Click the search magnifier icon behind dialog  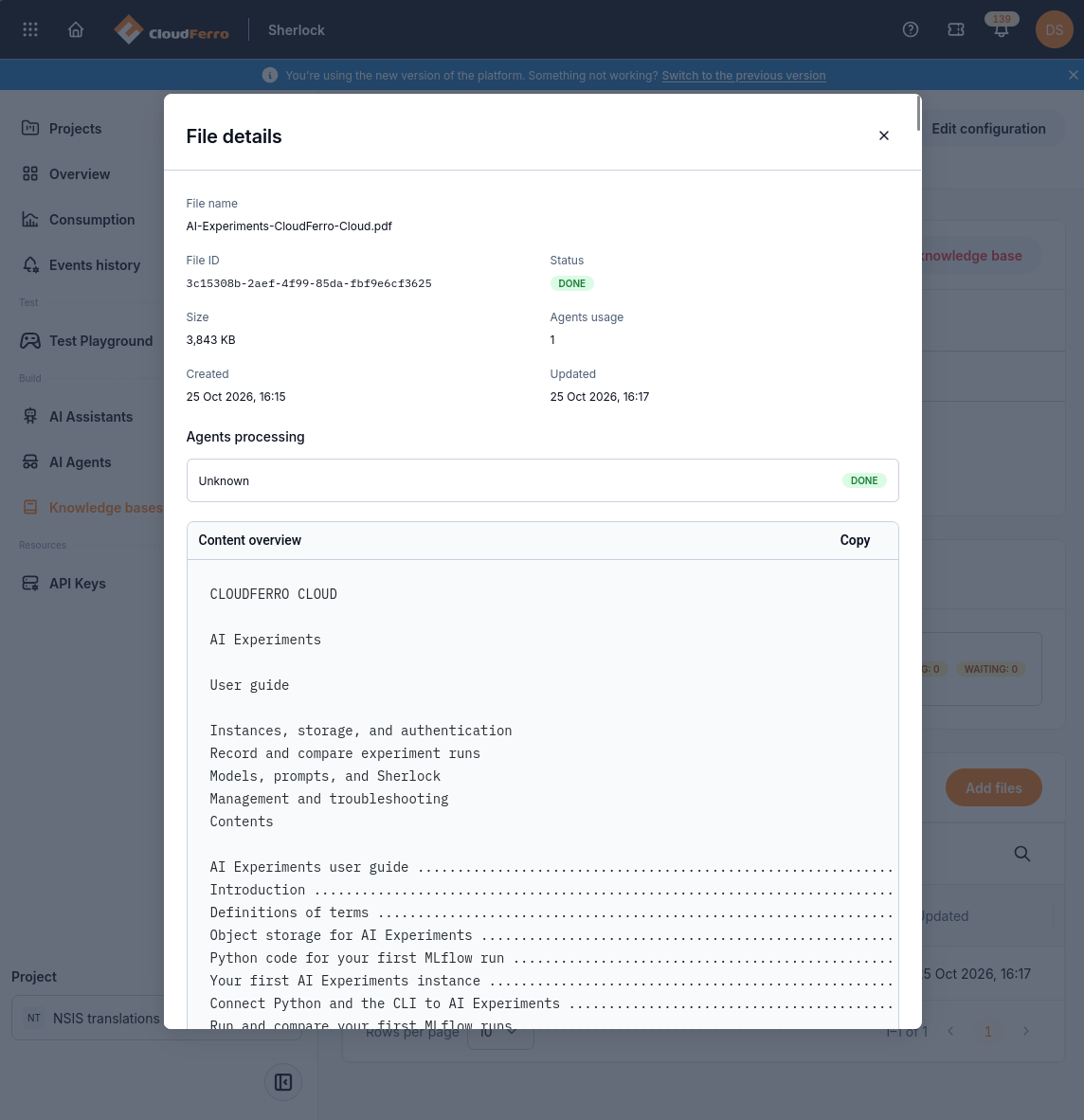click(1021, 854)
